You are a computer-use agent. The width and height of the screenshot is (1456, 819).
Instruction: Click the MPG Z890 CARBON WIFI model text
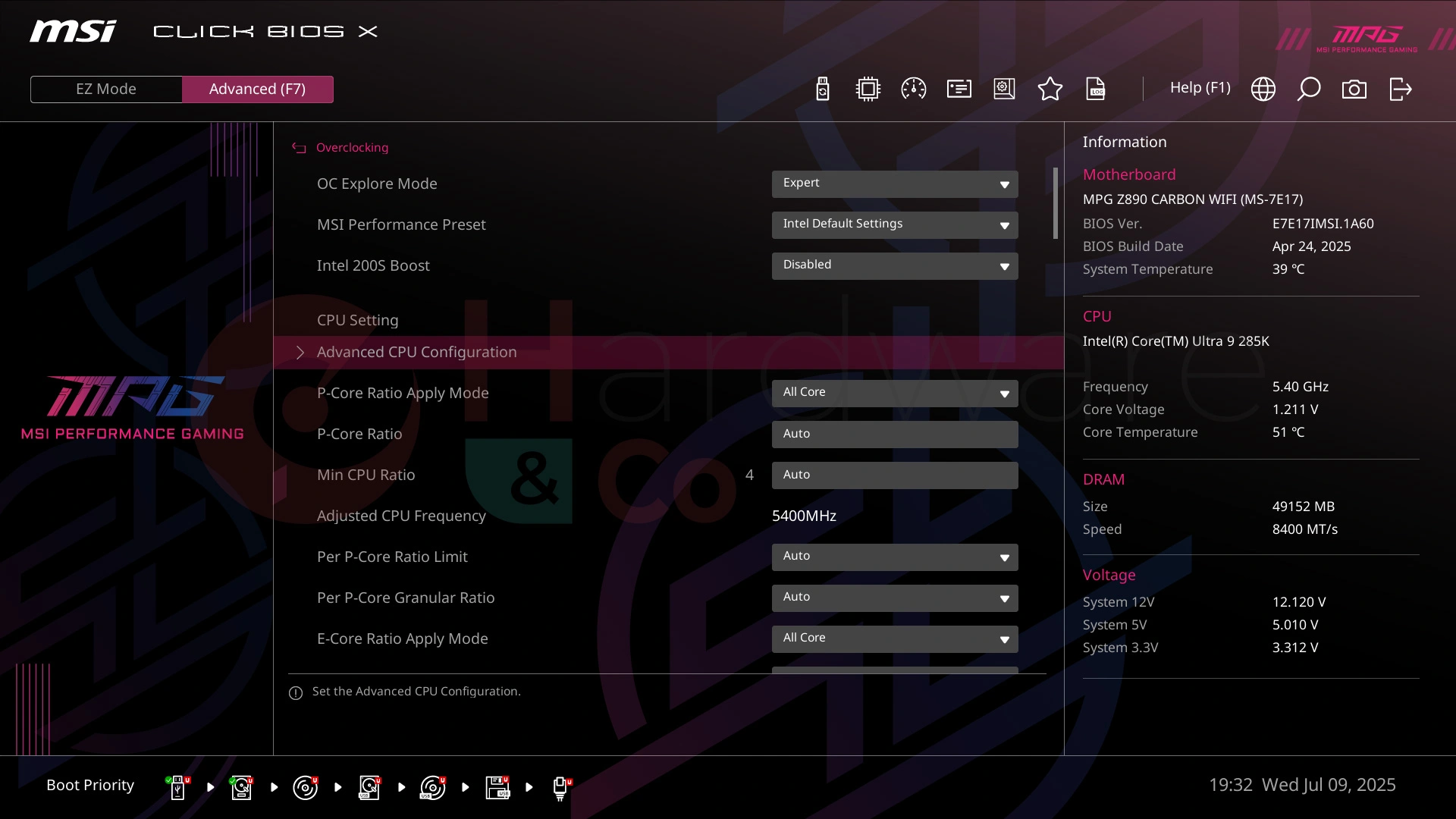(1192, 199)
